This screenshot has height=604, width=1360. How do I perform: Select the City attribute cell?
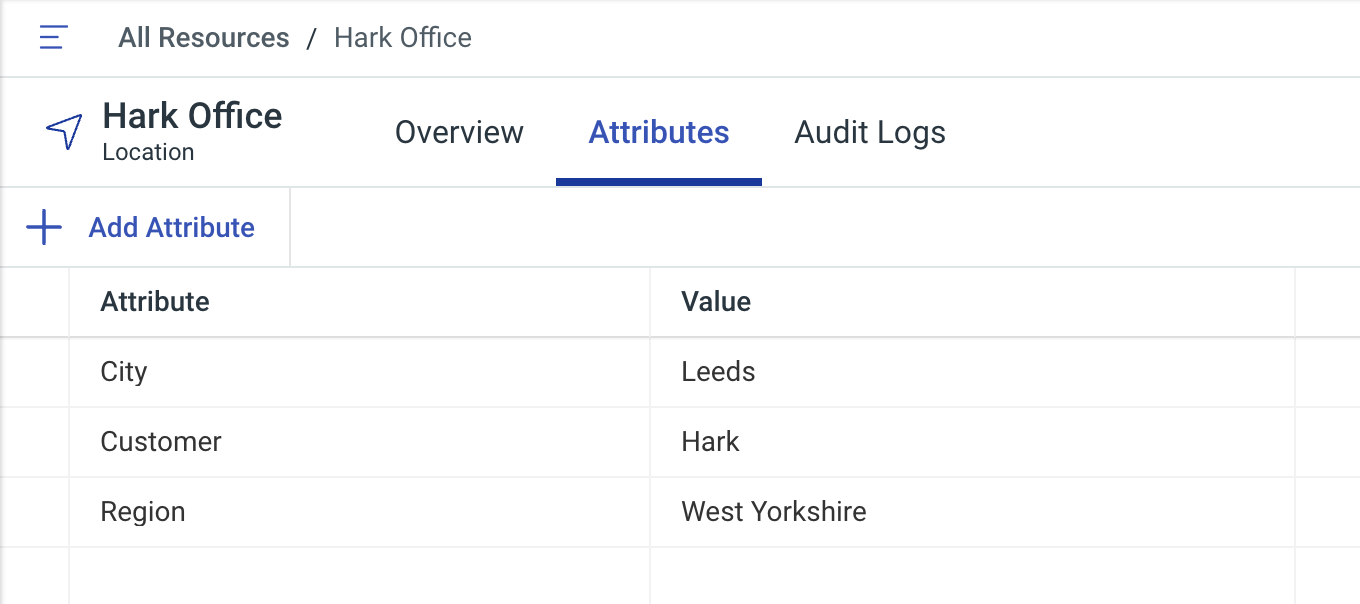tap(360, 372)
